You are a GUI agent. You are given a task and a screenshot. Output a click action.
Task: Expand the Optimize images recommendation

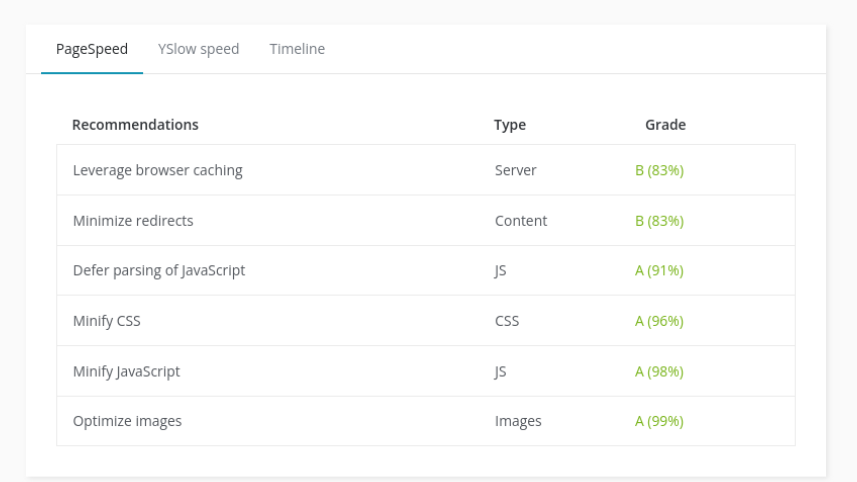[x=128, y=421]
